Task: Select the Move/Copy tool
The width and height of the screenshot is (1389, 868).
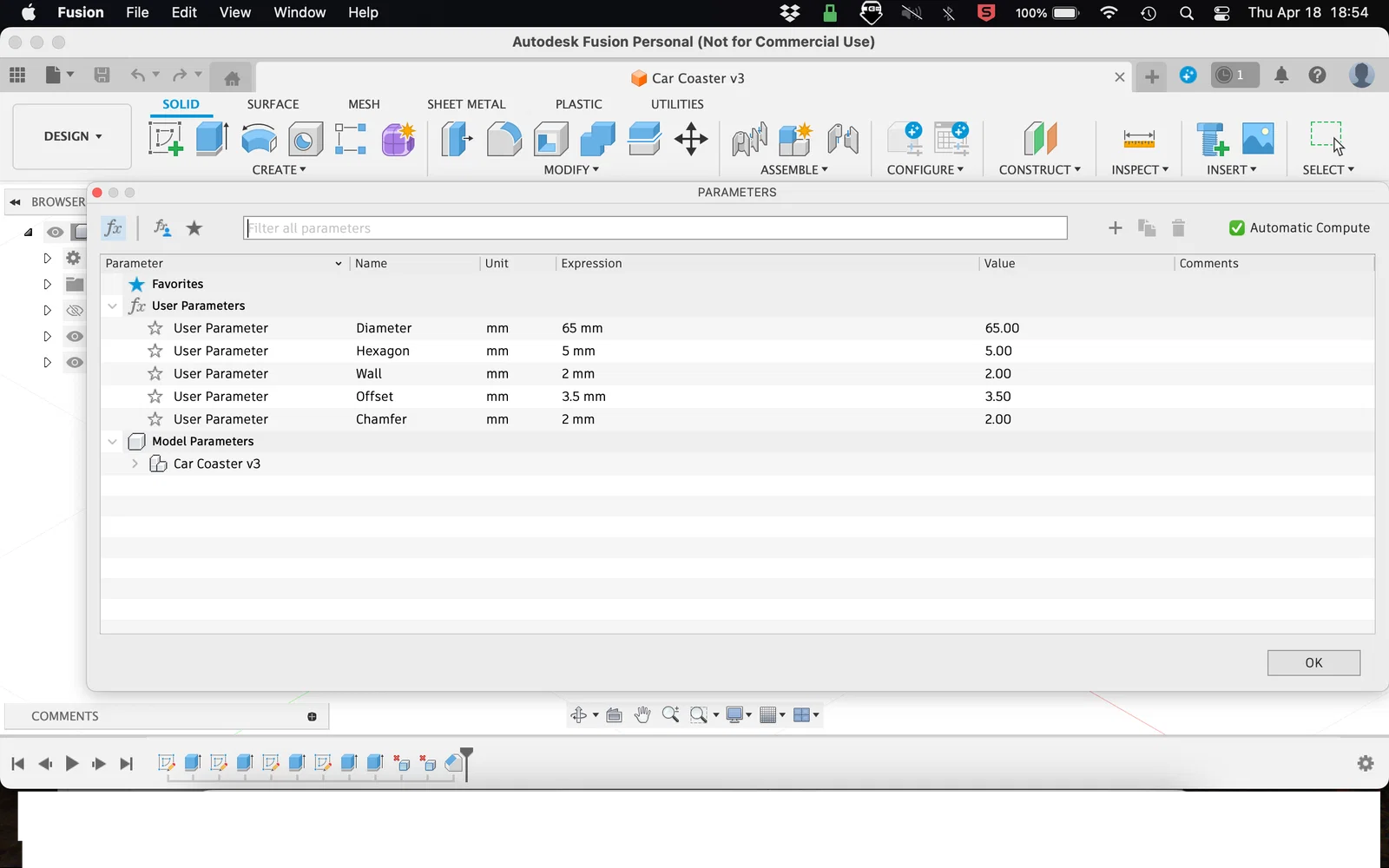Action: [691, 139]
